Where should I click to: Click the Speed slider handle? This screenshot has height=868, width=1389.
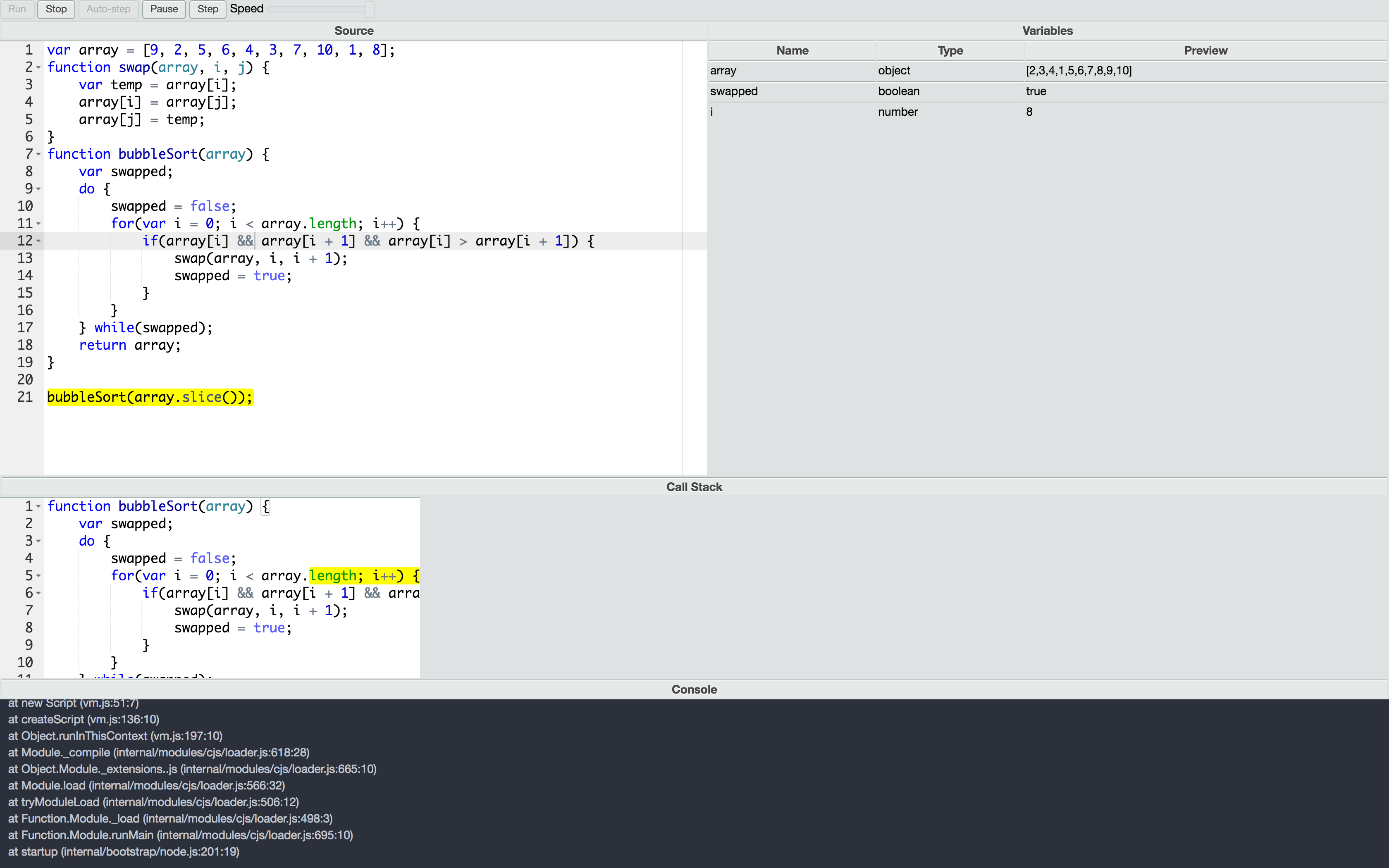tap(369, 9)
